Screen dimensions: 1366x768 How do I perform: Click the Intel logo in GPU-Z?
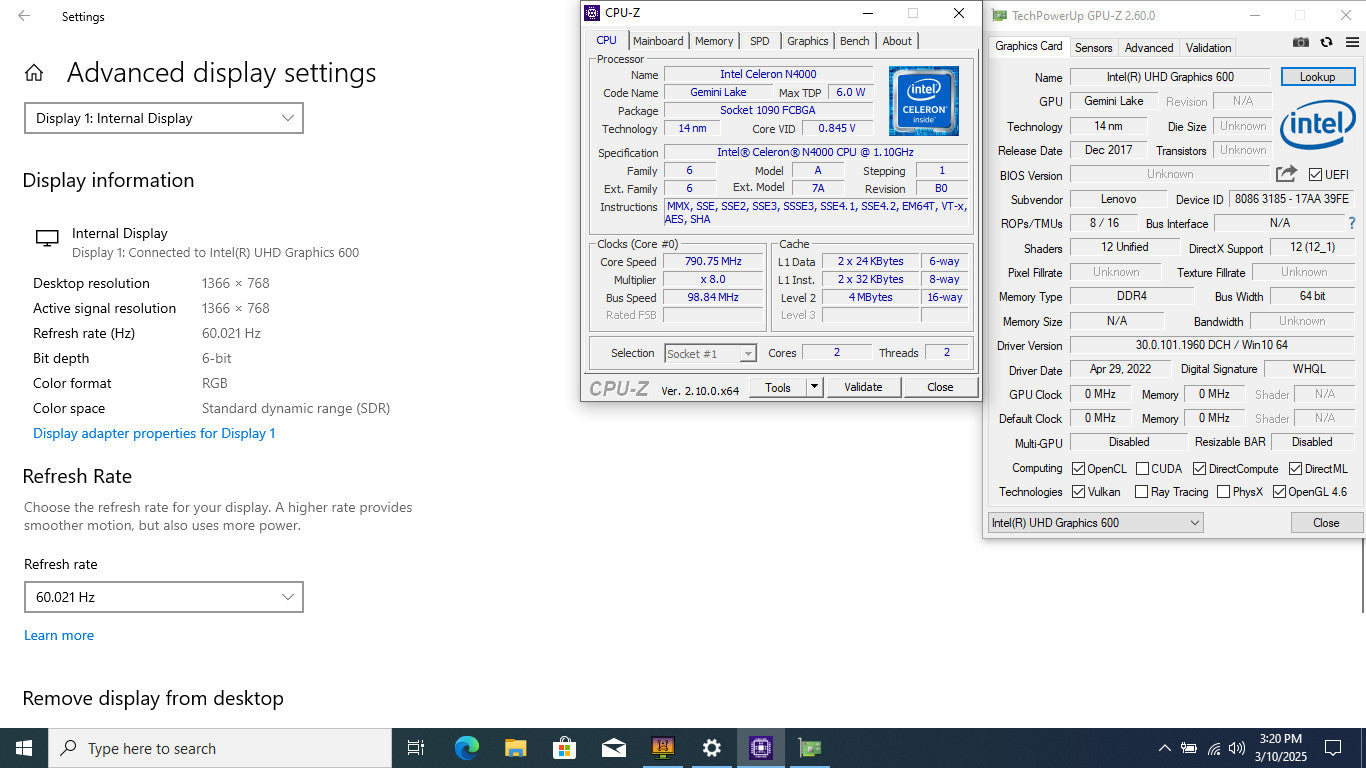click(1318, 124)
